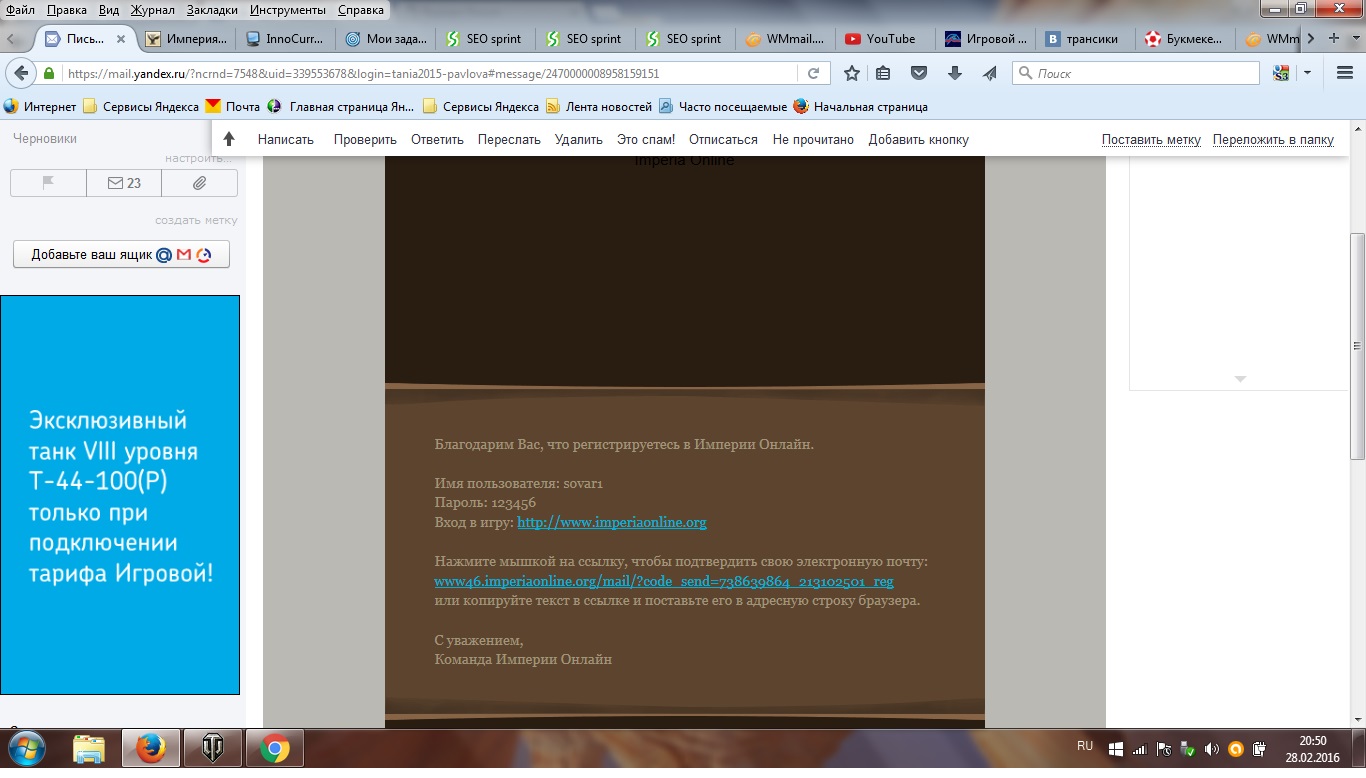Click Написать to compose a letter
This screenshot has height=778, width=1366.
point(286,140)
